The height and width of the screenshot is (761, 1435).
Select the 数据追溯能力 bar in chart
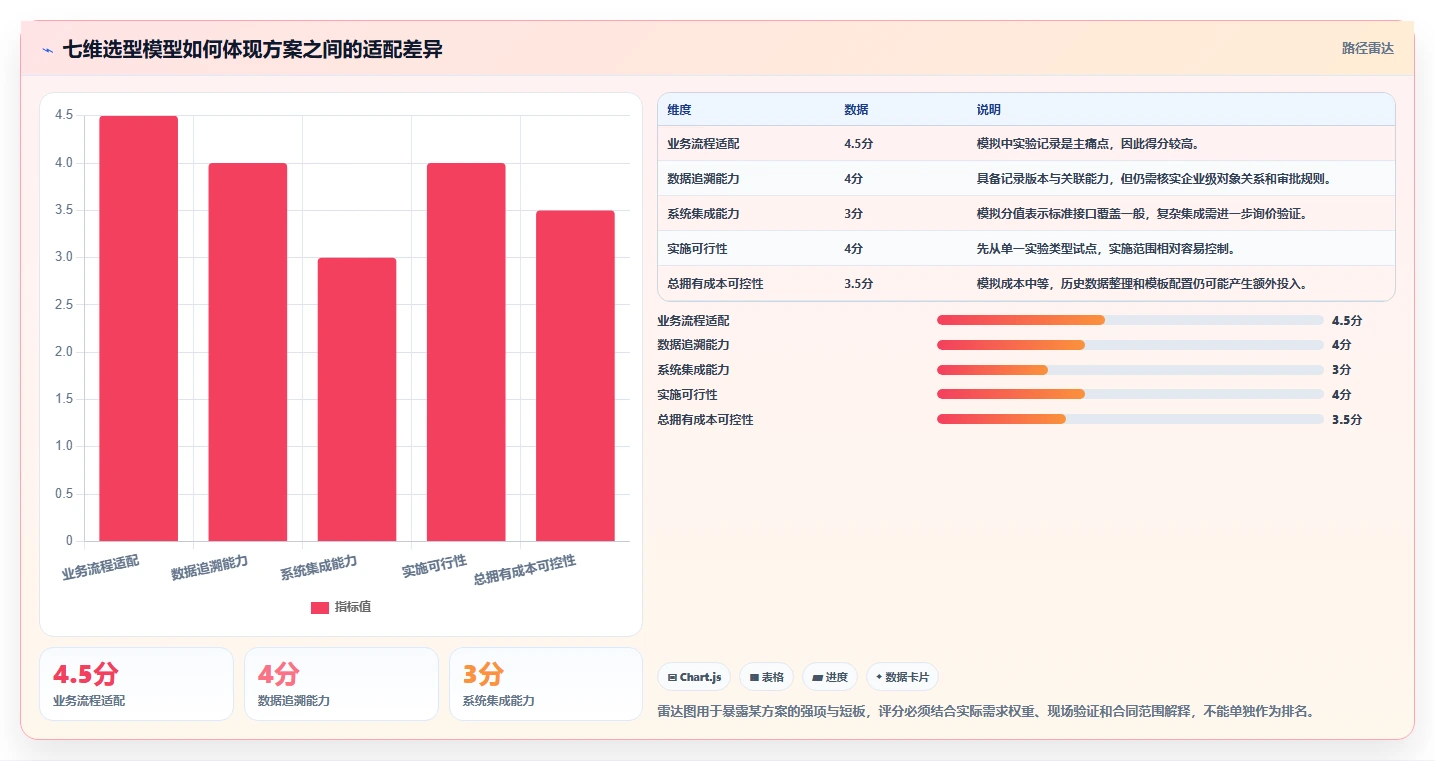coord(247,352)
